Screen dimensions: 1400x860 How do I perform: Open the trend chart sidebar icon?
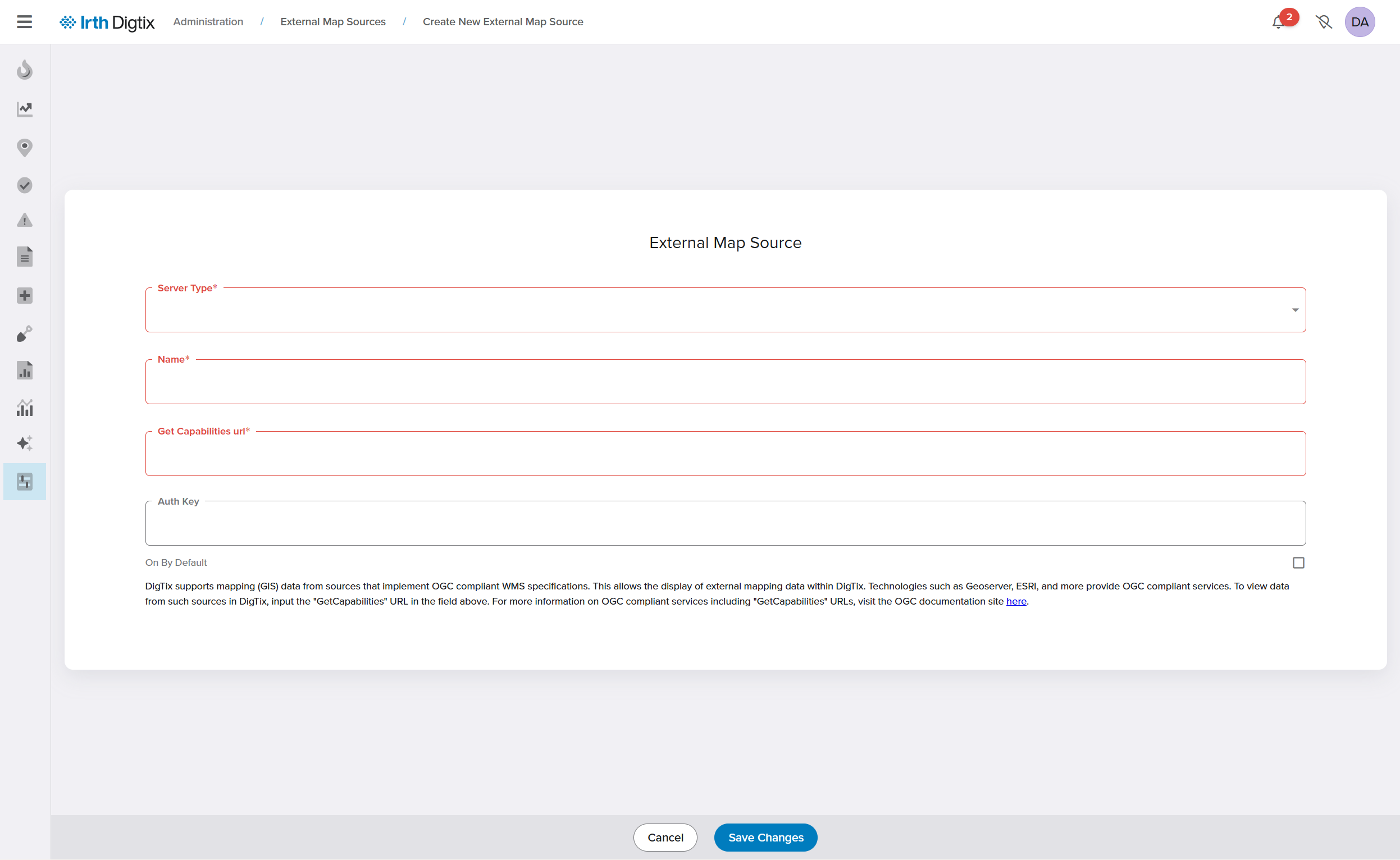tap(25, 109)
